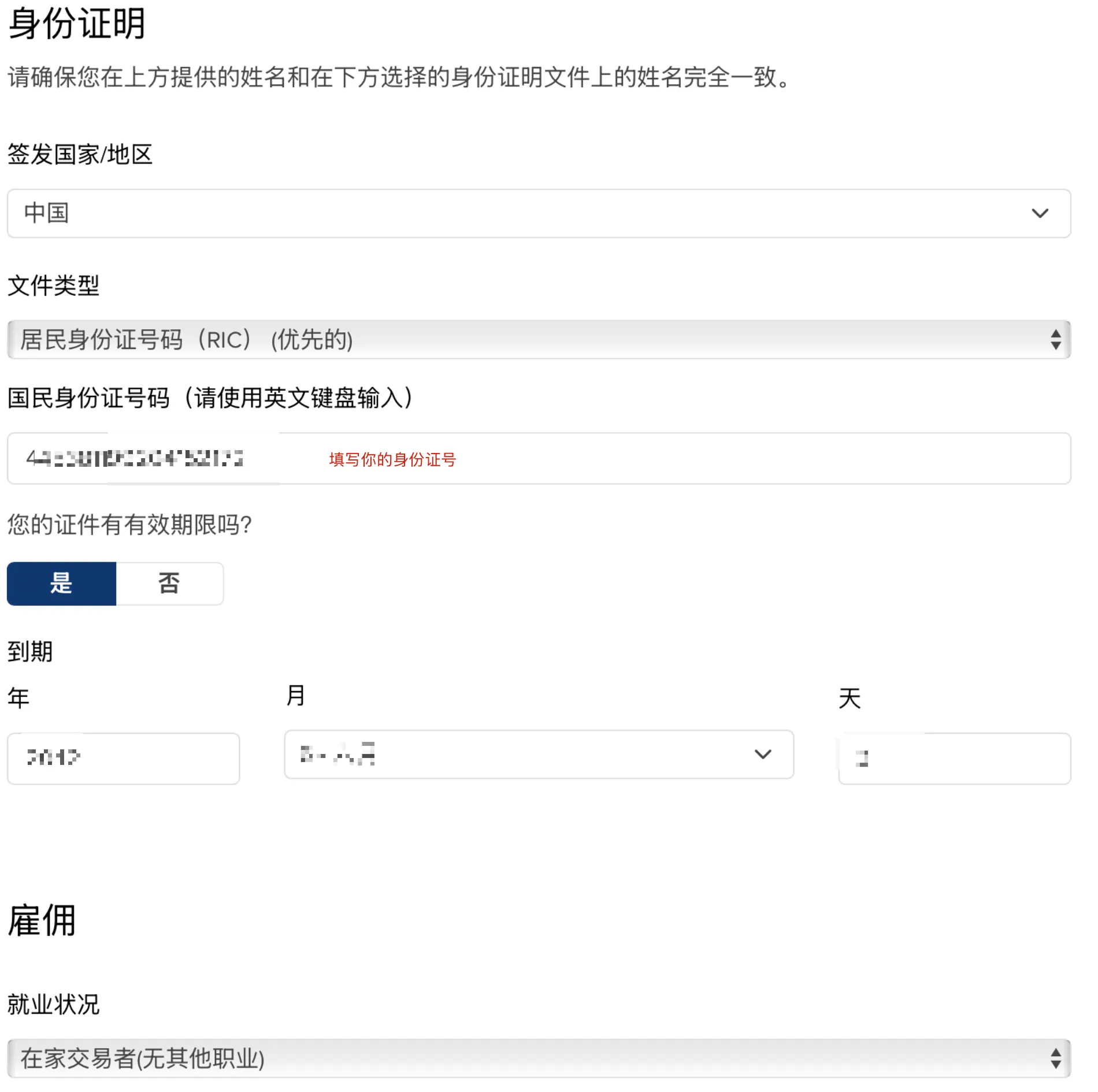
Task: Click the expiry year input box
Action: click(x=123, y=759)
